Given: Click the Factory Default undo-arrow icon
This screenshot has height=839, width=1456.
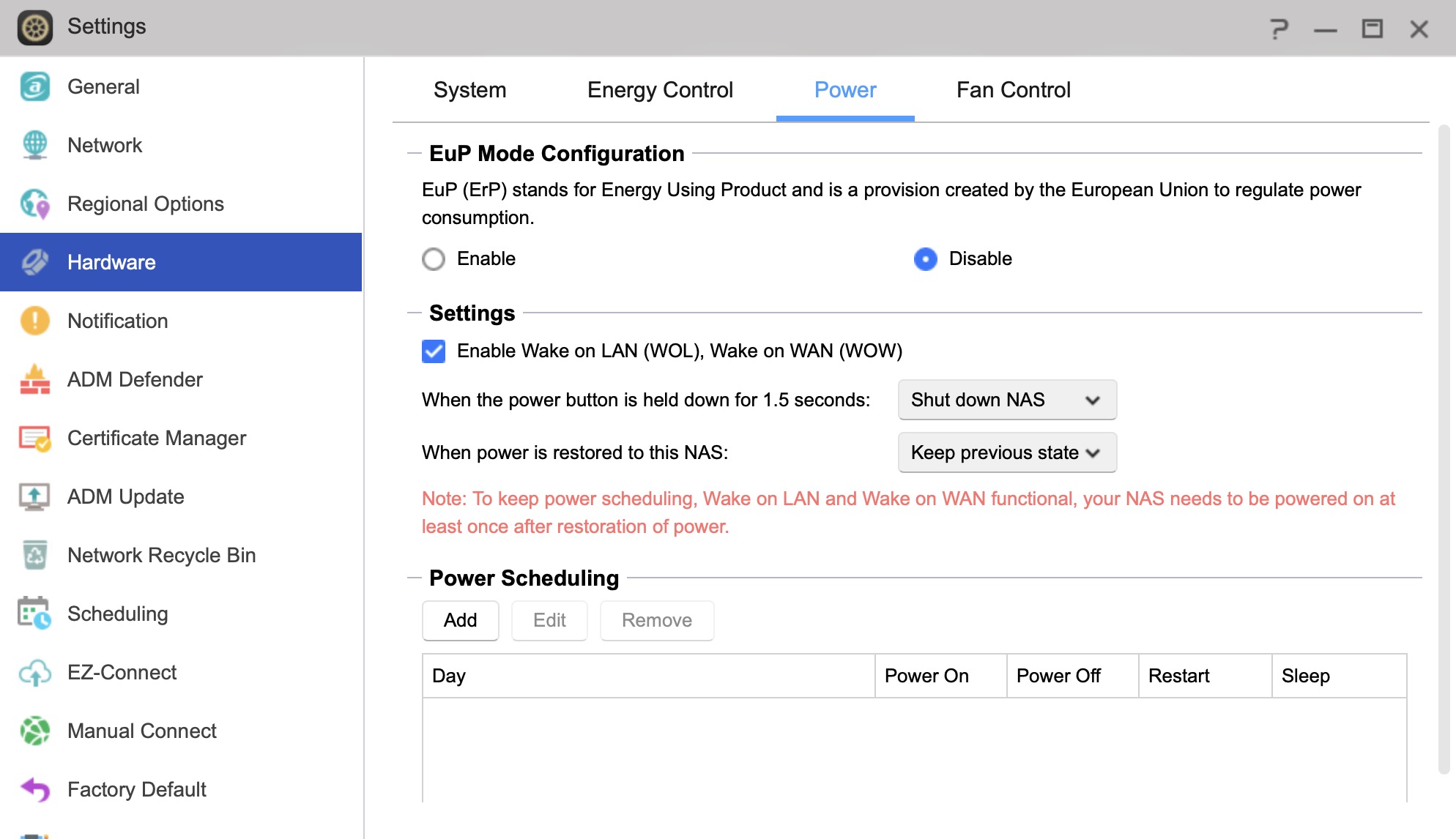Looking at the screenshot, I should tap(35, 789).
